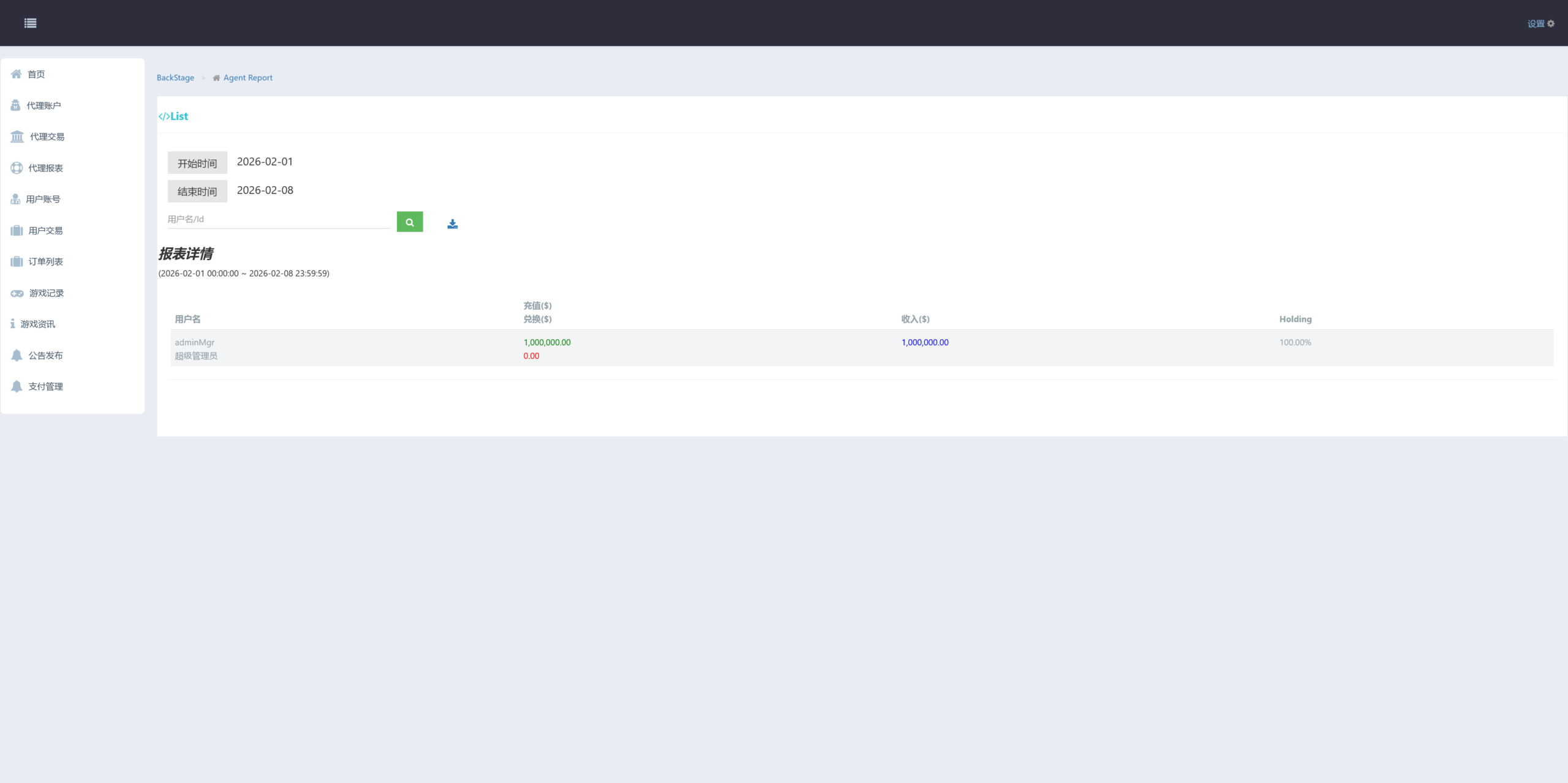Open 公告发布 announcements page

point(45,356)
